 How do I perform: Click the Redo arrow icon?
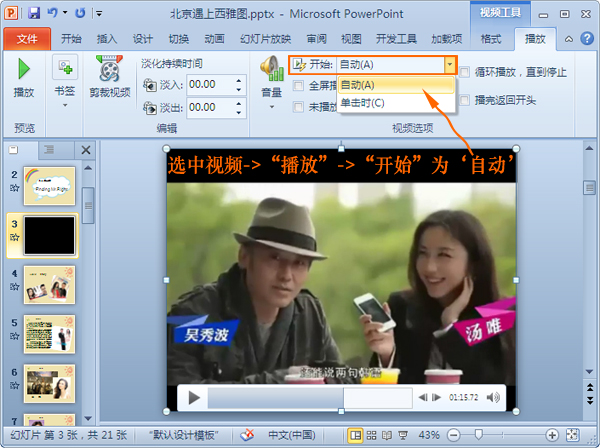80,13
